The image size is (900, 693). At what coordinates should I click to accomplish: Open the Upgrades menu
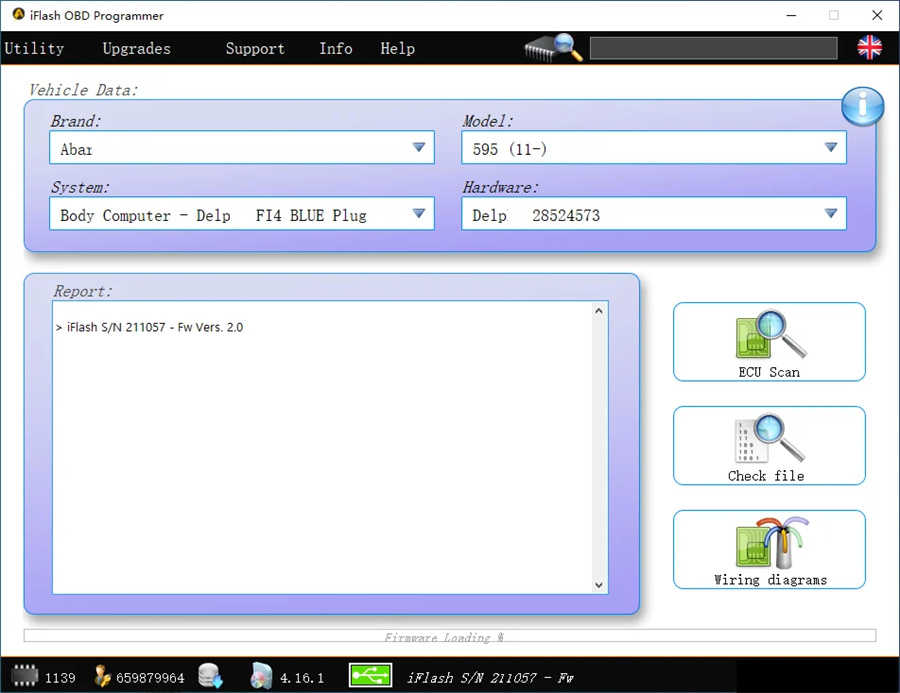point(137,48)
